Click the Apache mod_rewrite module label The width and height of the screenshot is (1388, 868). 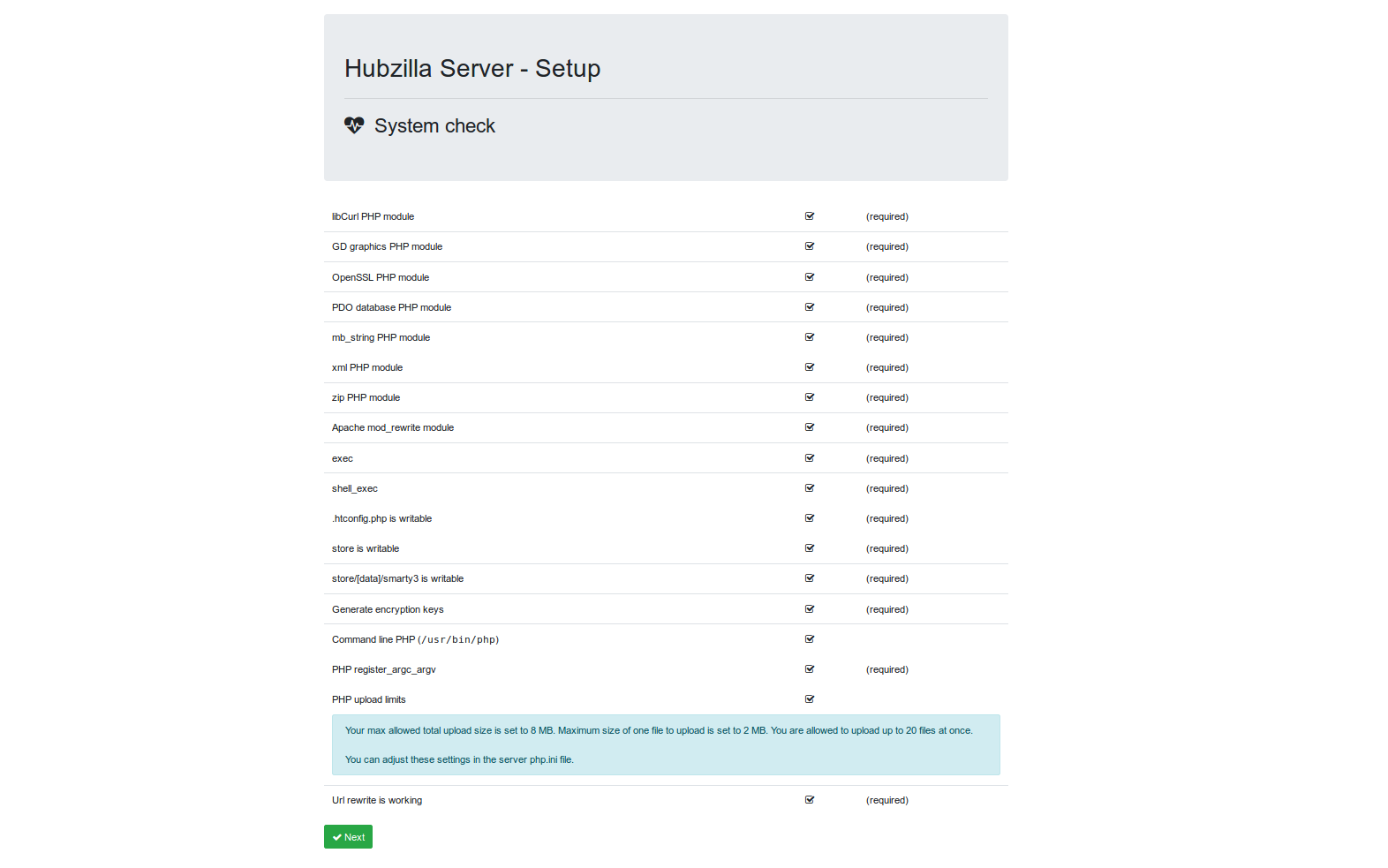(x=393, y=427)
